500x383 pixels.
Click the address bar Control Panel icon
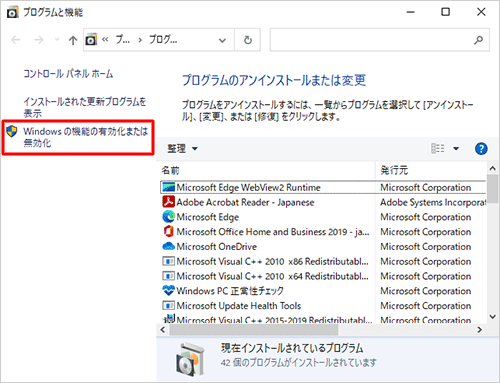[x=91, y=40]
